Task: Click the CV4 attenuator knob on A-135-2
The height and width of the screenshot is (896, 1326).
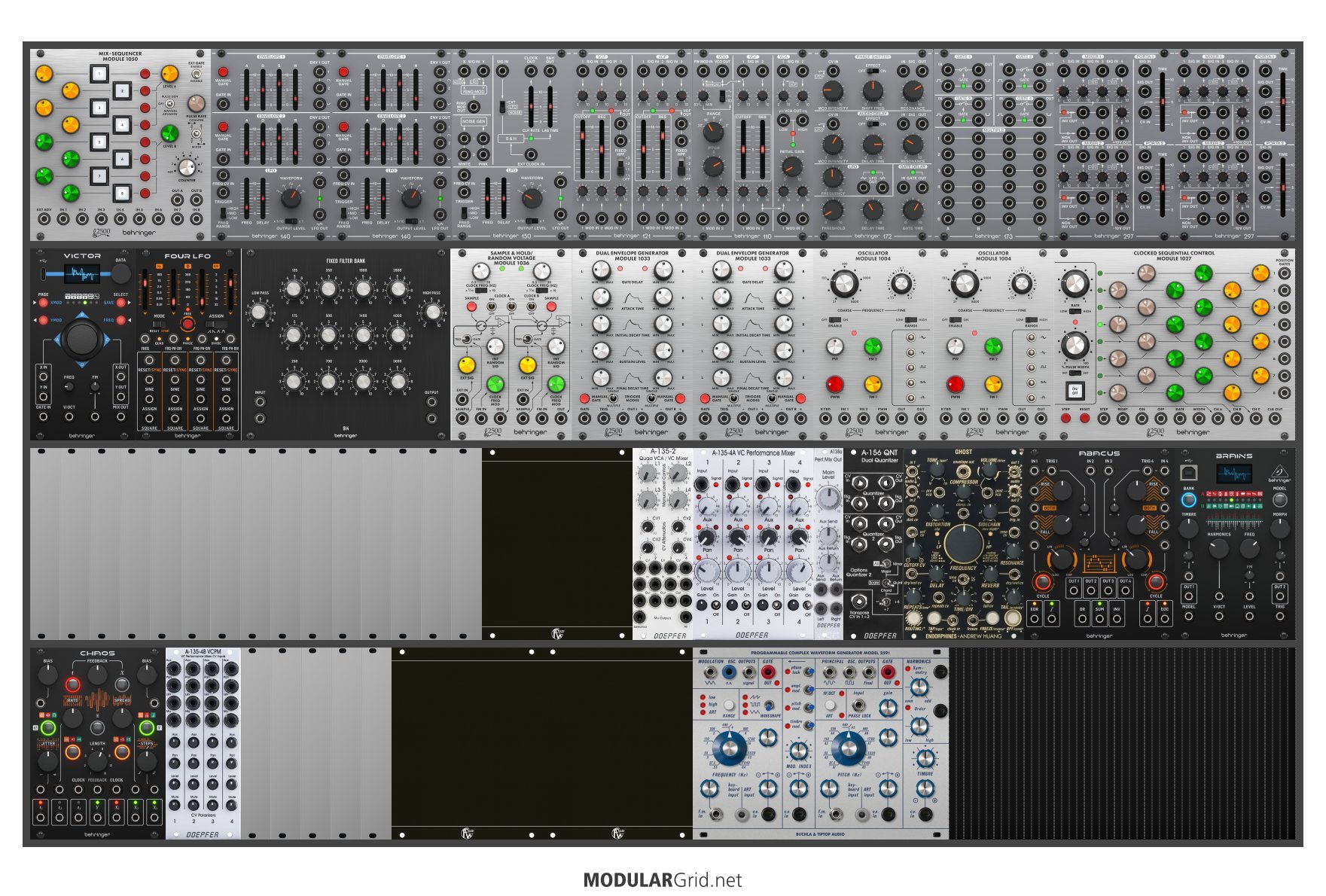Action: click(x=678, y=547)
